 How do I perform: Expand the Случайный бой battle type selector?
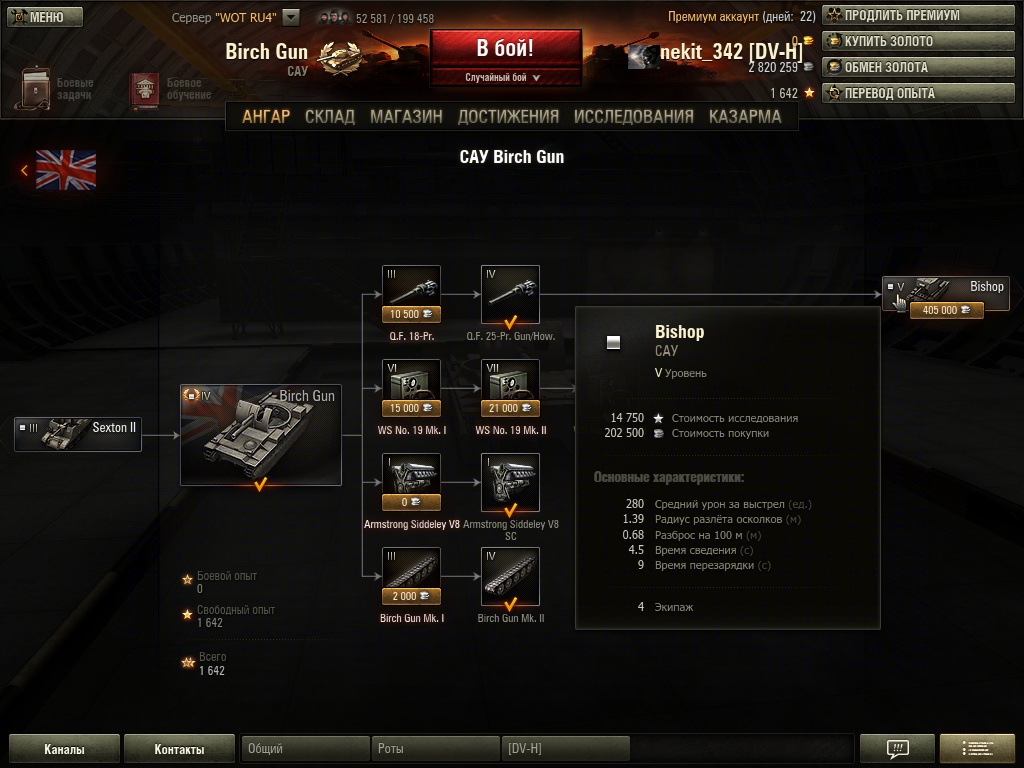(505, 77)
